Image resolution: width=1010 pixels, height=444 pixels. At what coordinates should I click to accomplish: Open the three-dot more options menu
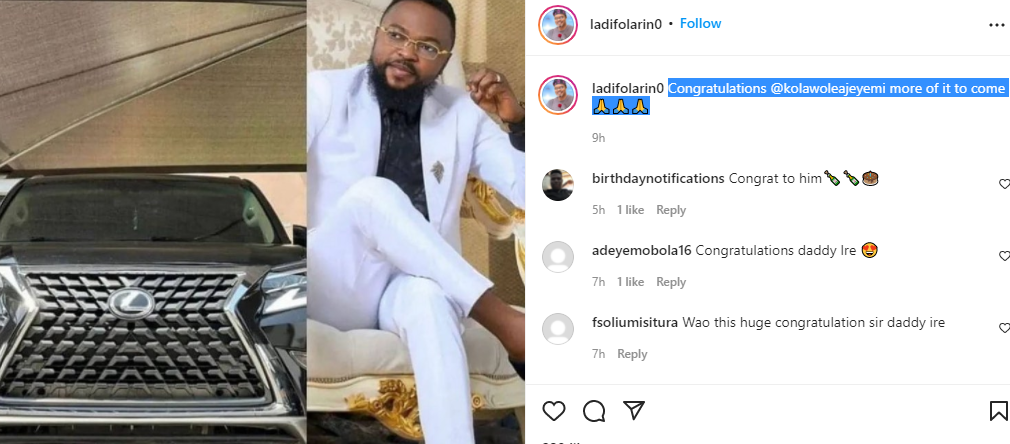pos(996,24)
